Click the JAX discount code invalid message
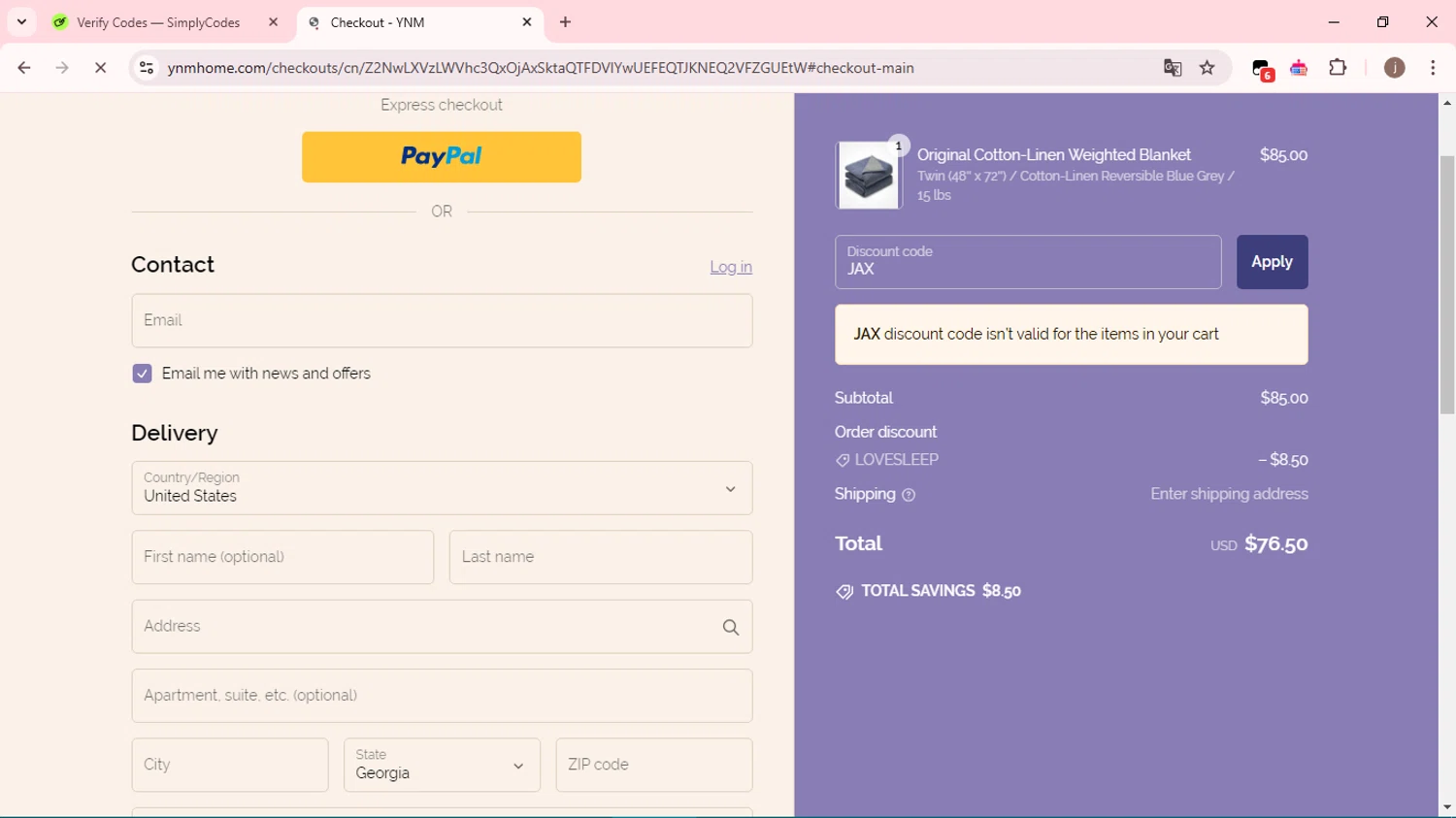Image resolution: width=1456 pixels, height=818 pixels. (1072, 335)
